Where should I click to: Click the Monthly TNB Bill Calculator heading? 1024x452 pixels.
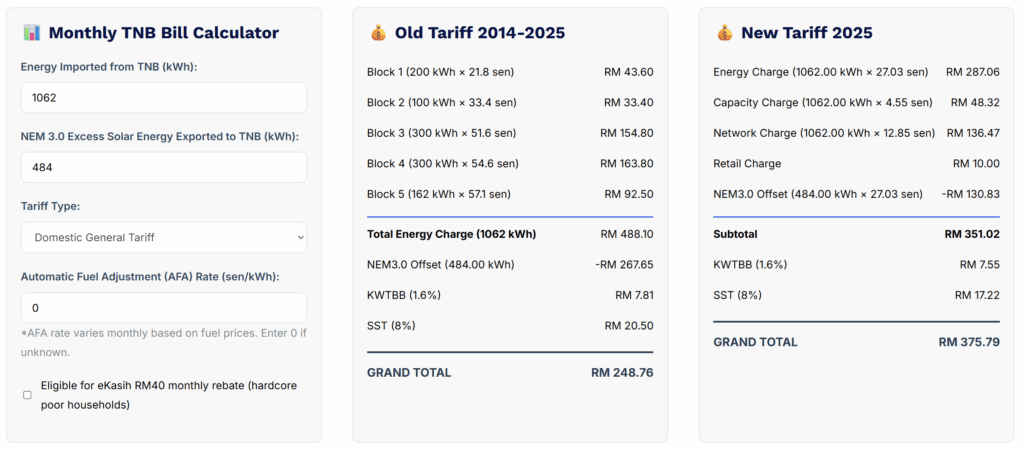coord(163,33)
